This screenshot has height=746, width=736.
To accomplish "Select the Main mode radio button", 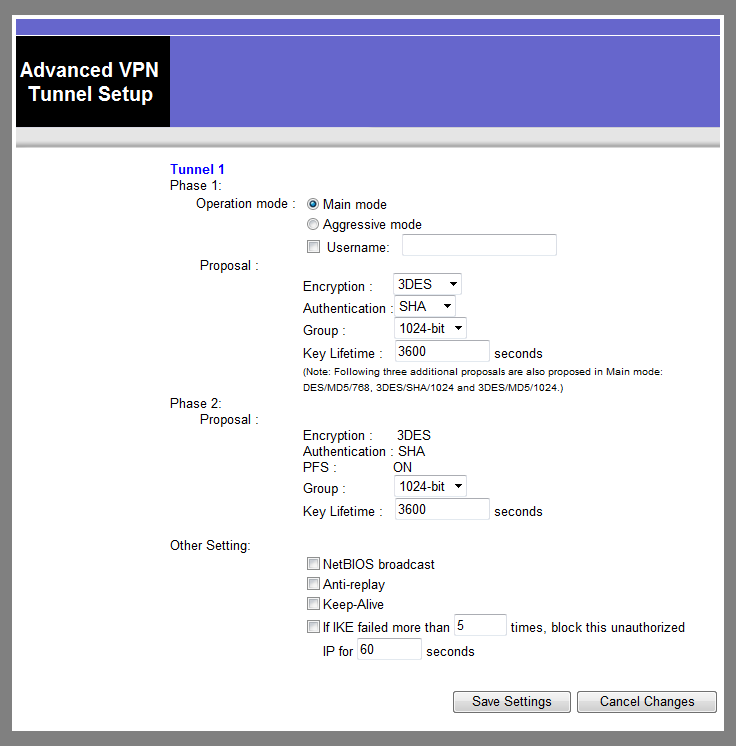I will (x=313, y=204).
